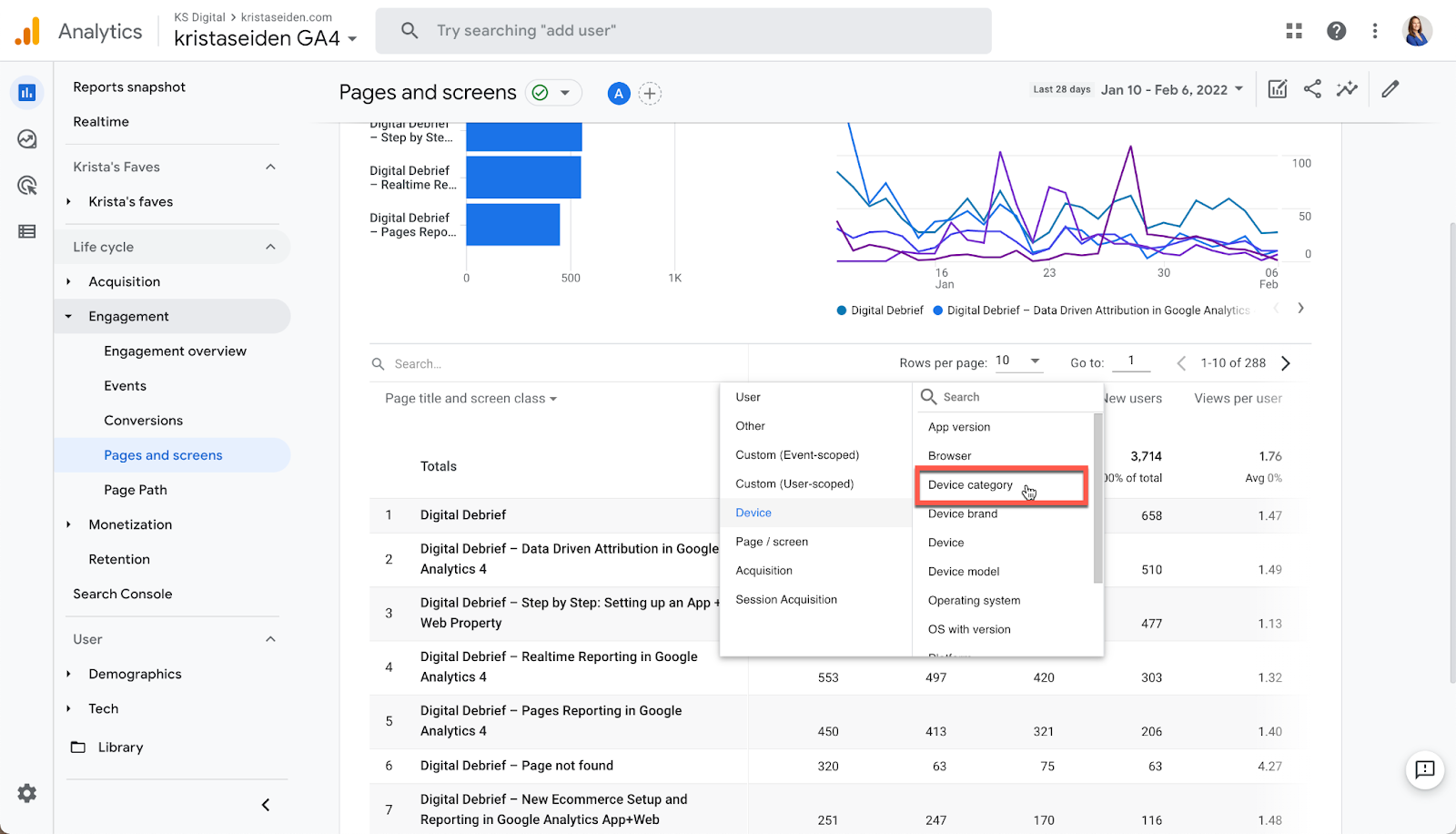Viewport: 1456px width, 834px height.
Task: Open the Google apps grid icon
Action: coord(1294,31)
